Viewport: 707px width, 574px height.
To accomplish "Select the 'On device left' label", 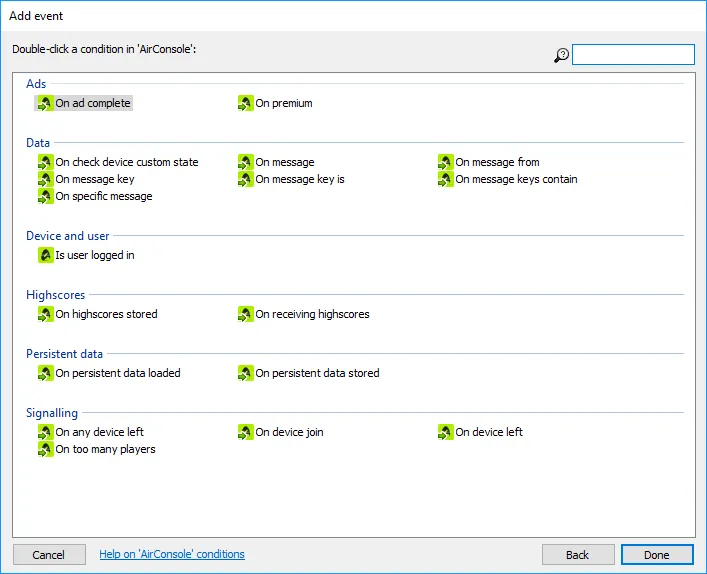I will point(489,432).
